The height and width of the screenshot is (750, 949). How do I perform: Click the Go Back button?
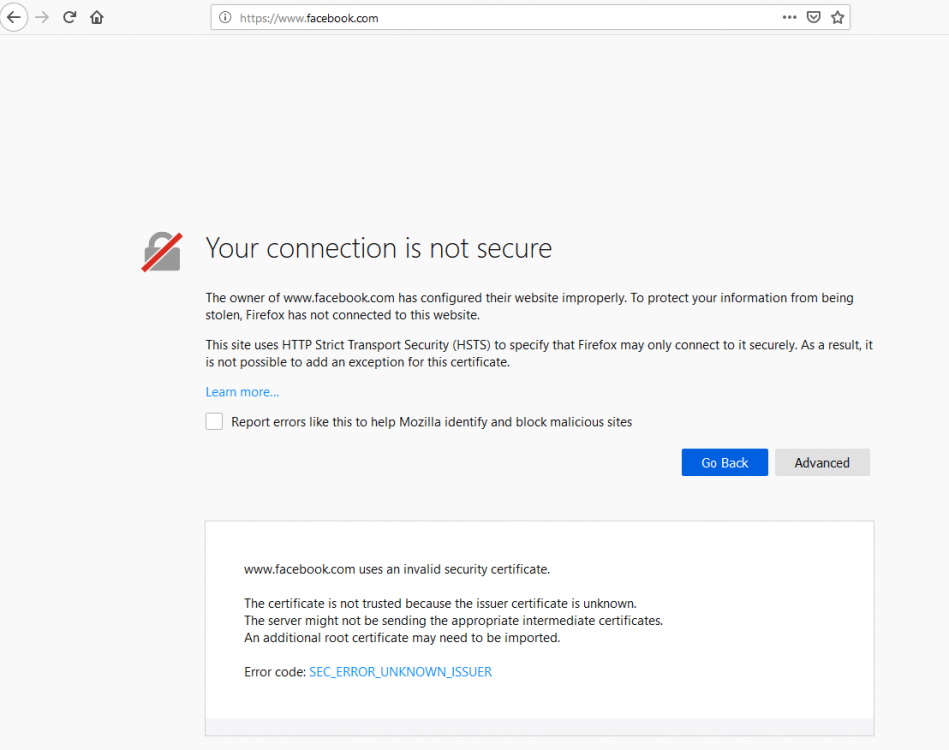pyautogui.click(x=724, y=462)
